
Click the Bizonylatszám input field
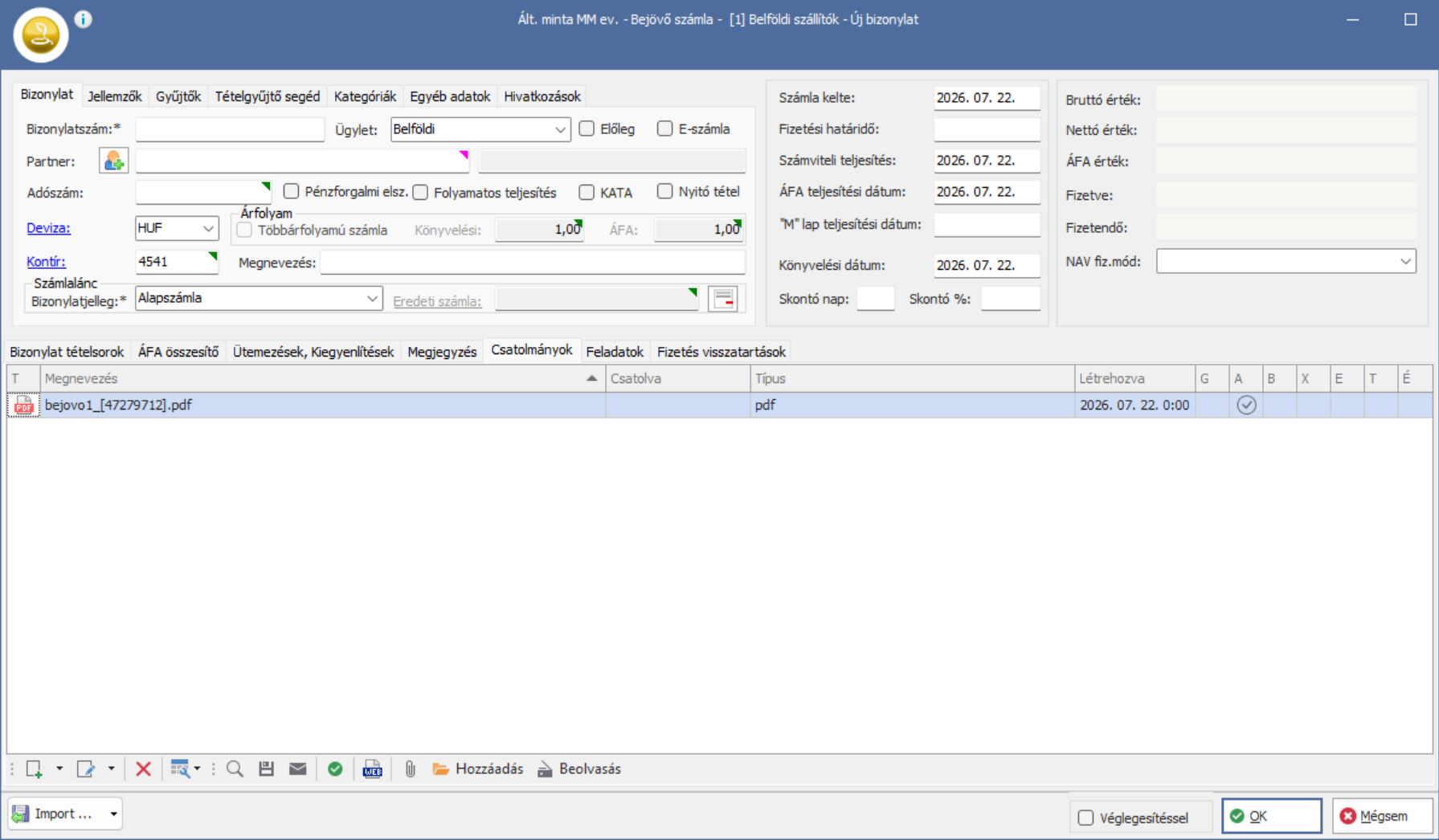click(230, 129)
